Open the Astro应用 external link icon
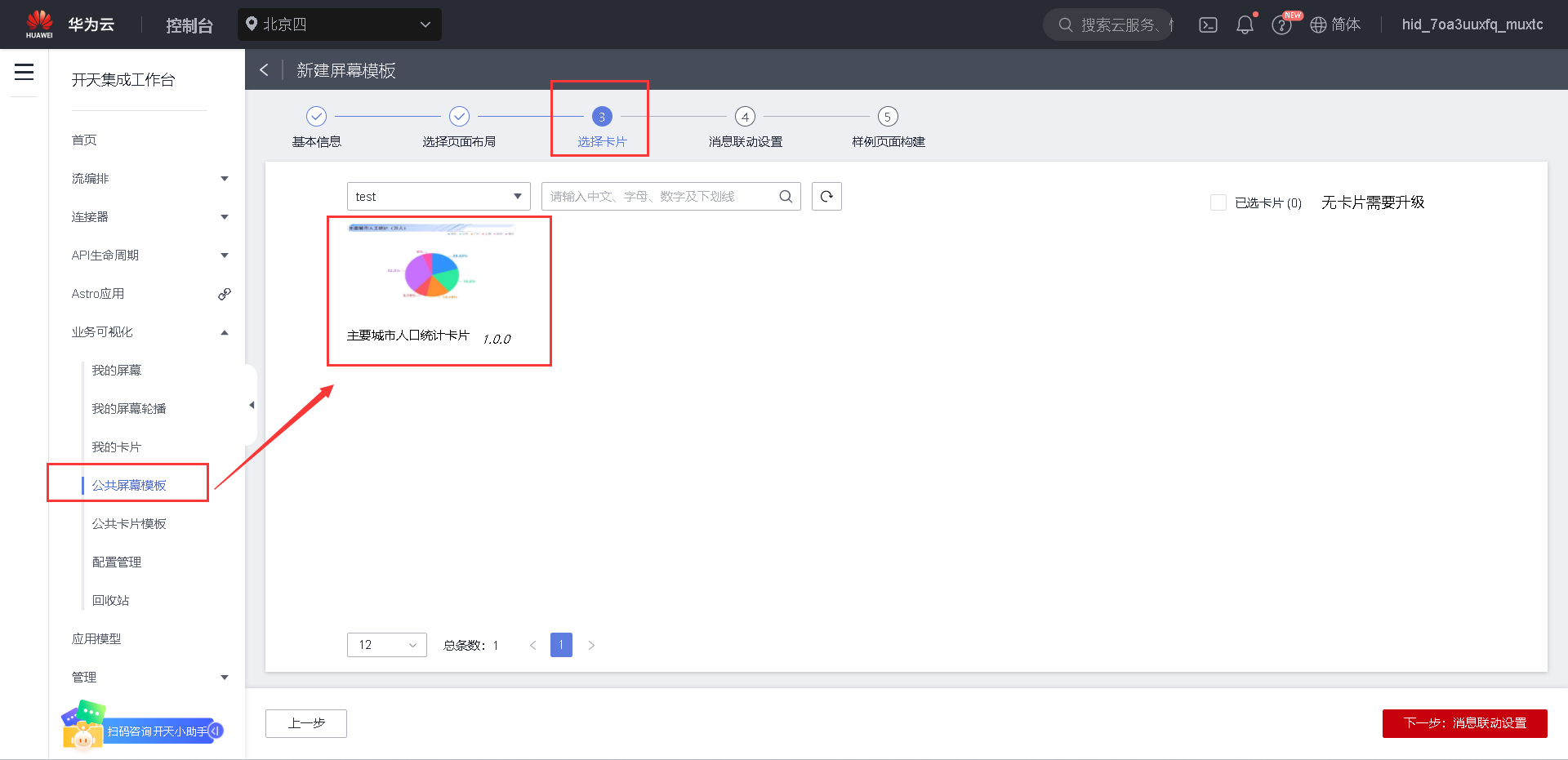The width and height of the screenshot is (1568, 760). [225, 294]
